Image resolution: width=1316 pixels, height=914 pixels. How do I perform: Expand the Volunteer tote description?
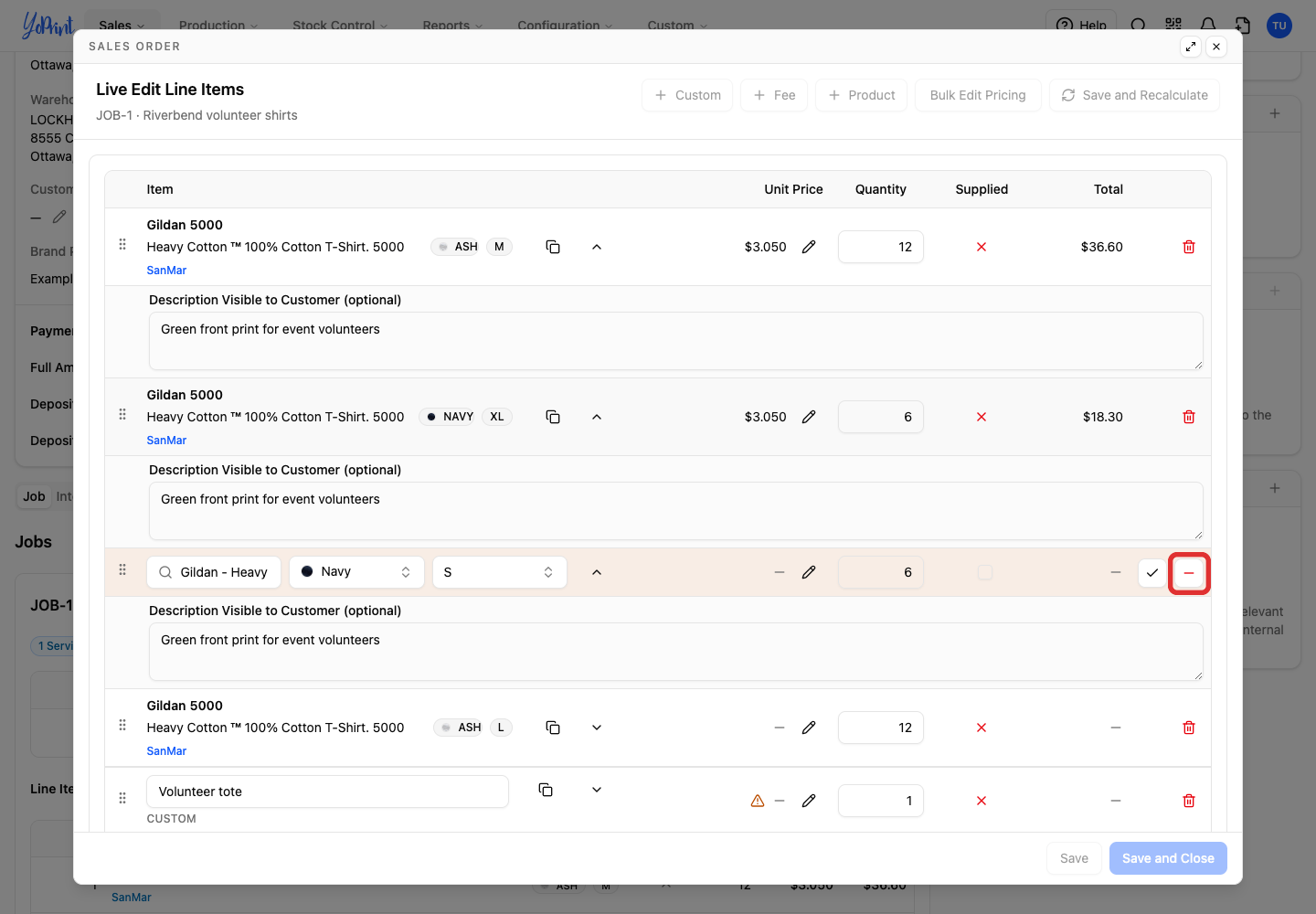597,790
